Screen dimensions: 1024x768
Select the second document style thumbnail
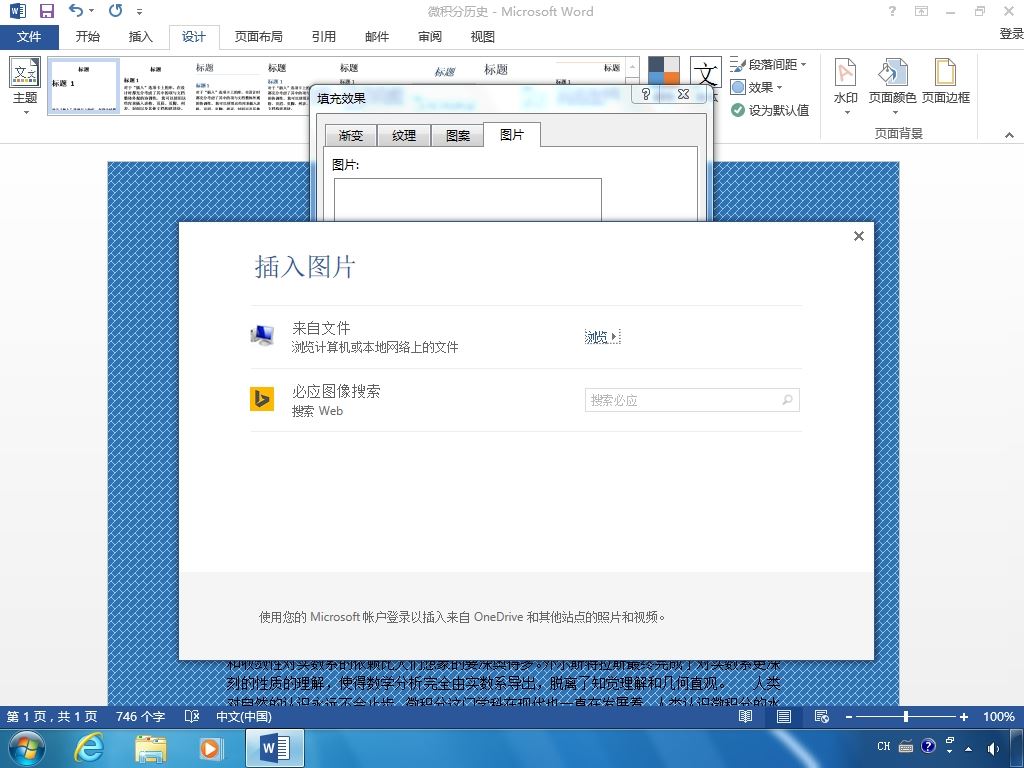(x=155, y=86)
